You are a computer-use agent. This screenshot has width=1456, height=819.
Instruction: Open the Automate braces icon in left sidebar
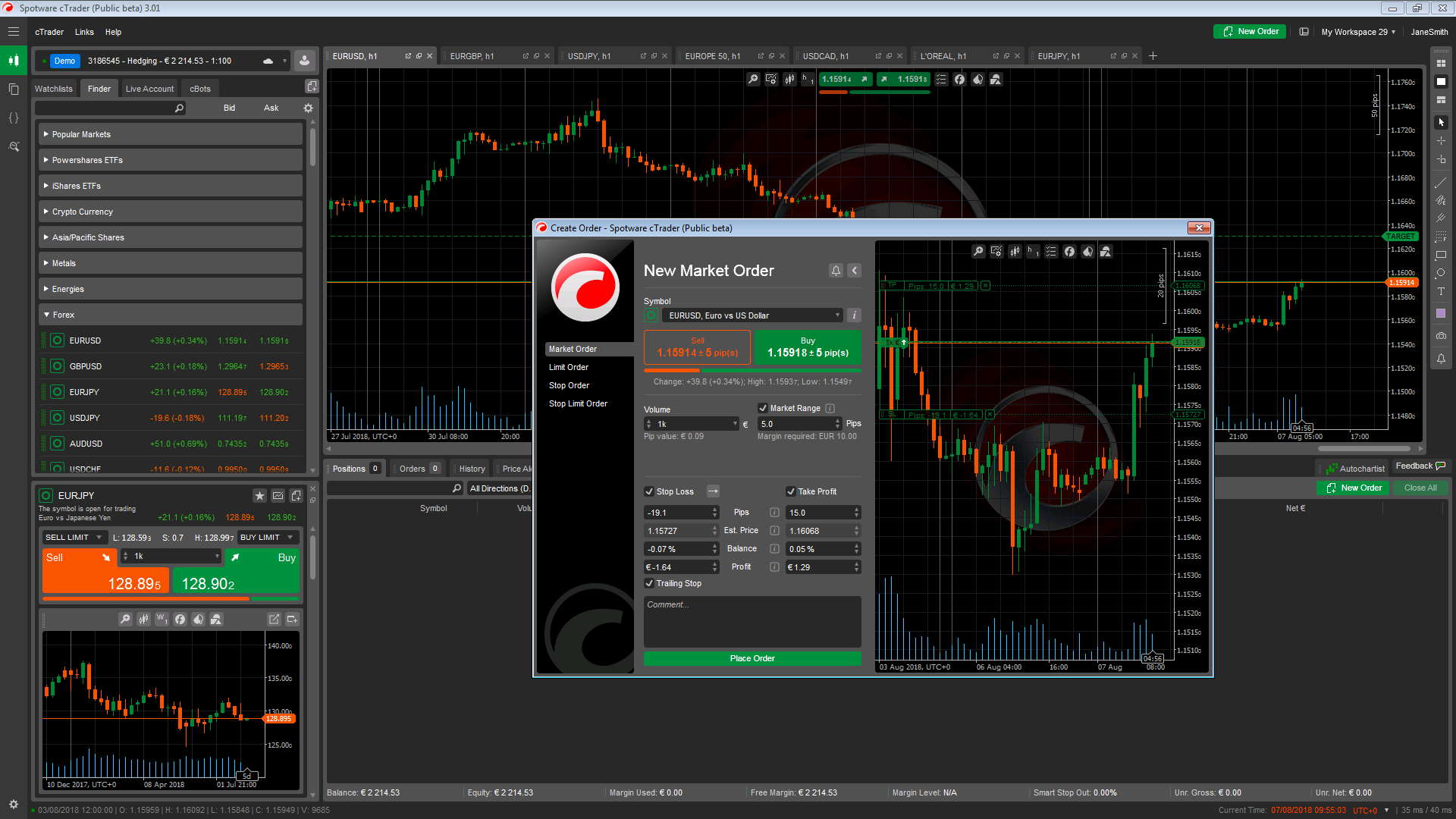14,118
